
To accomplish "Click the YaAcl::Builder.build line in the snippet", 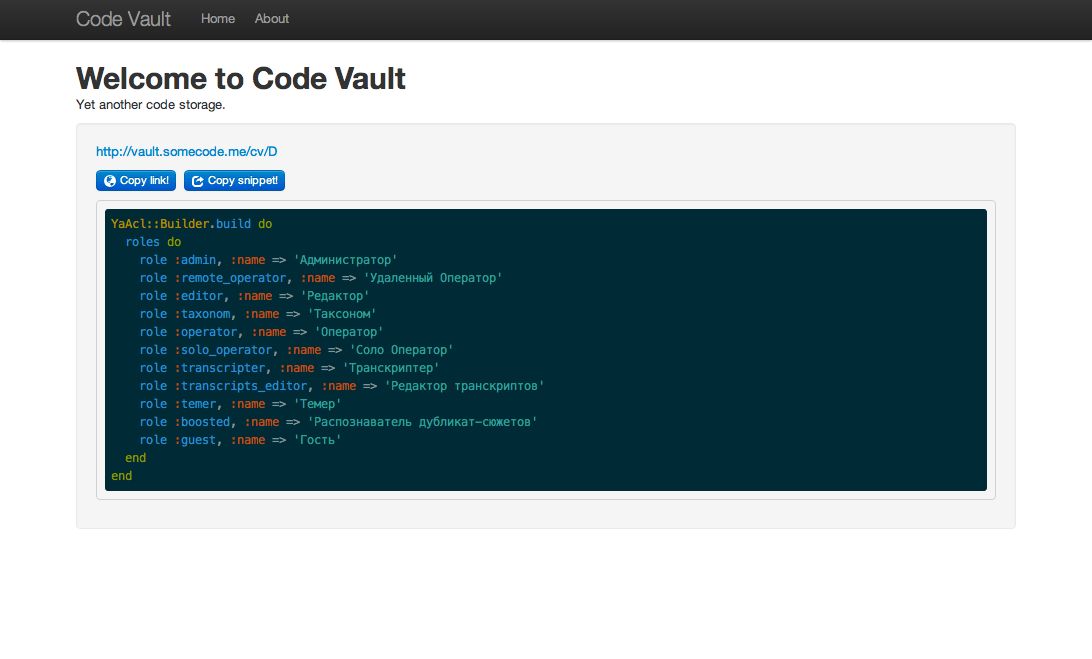I will pos(188,223).
